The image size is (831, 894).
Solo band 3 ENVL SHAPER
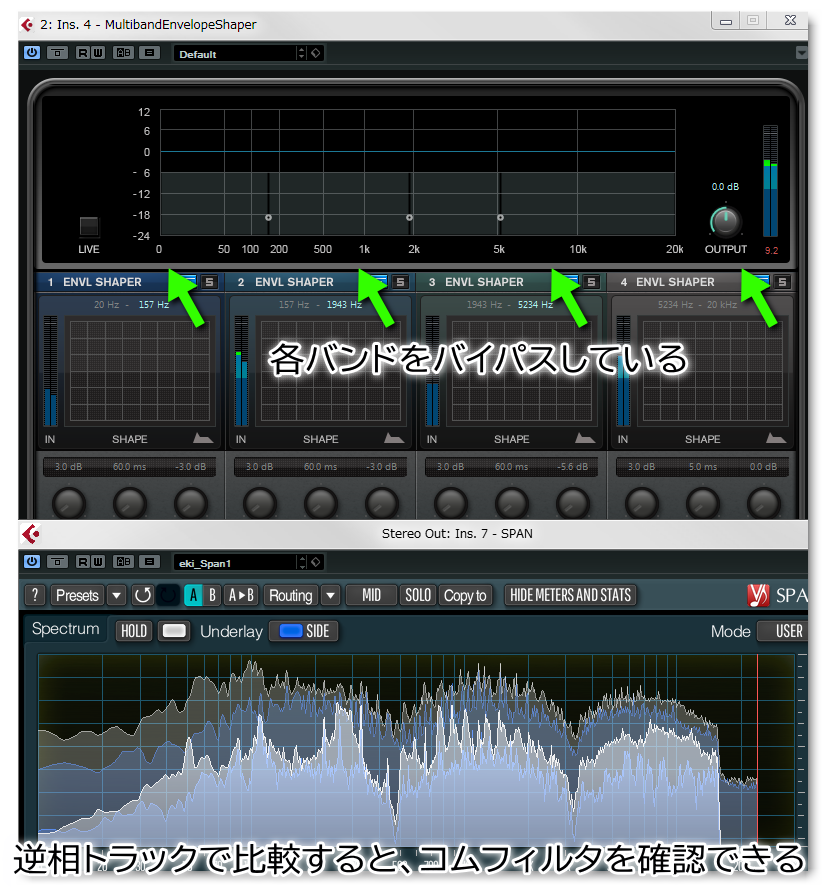coord(591,282)
